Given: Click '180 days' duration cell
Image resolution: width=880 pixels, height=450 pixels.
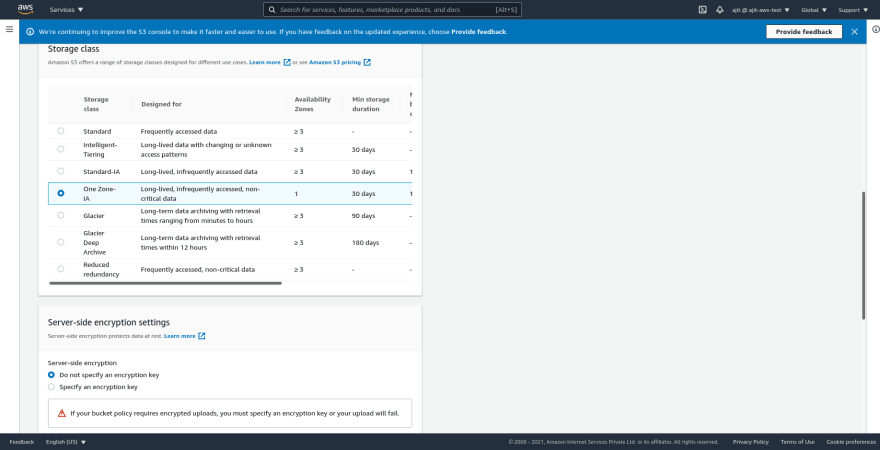Looking at the screenshot, I should [365, 242].
